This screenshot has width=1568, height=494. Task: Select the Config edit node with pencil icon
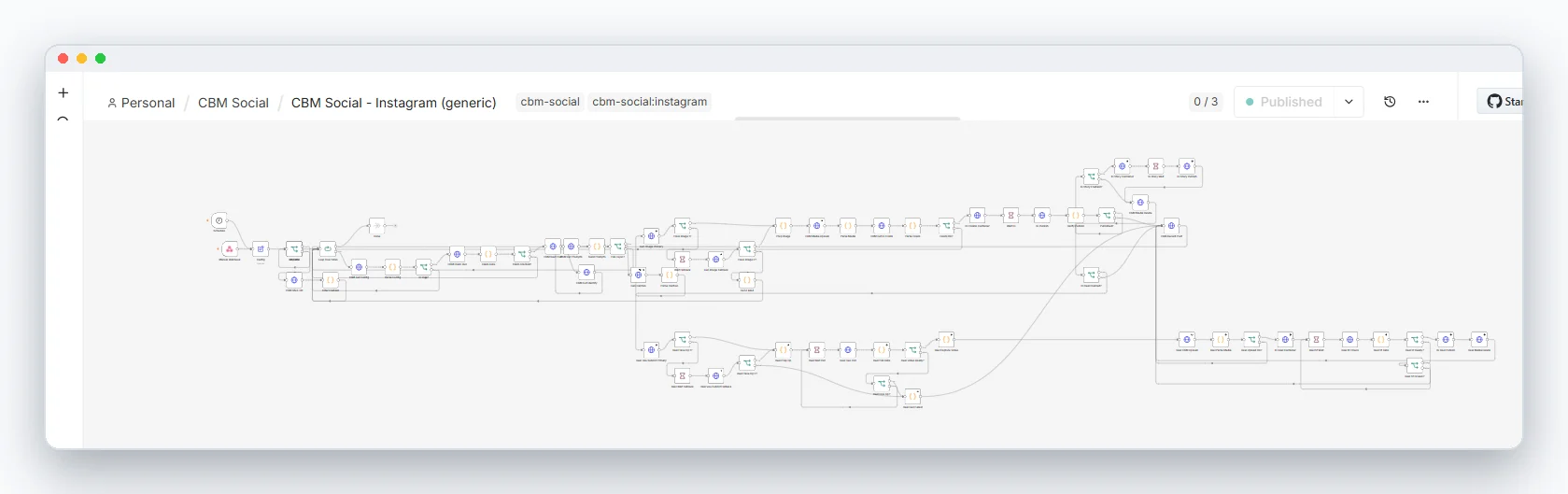click(x=261, y=249)
